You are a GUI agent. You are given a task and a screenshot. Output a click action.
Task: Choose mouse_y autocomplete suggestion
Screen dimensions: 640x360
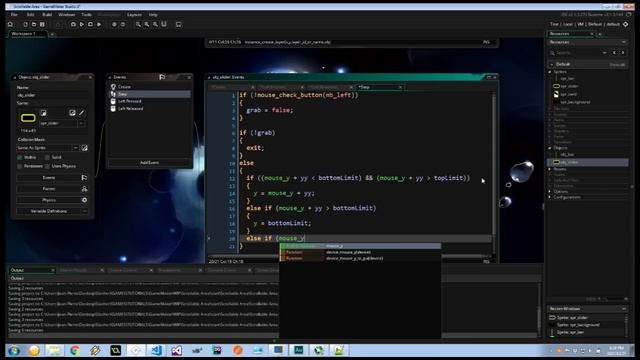point(360,246)
